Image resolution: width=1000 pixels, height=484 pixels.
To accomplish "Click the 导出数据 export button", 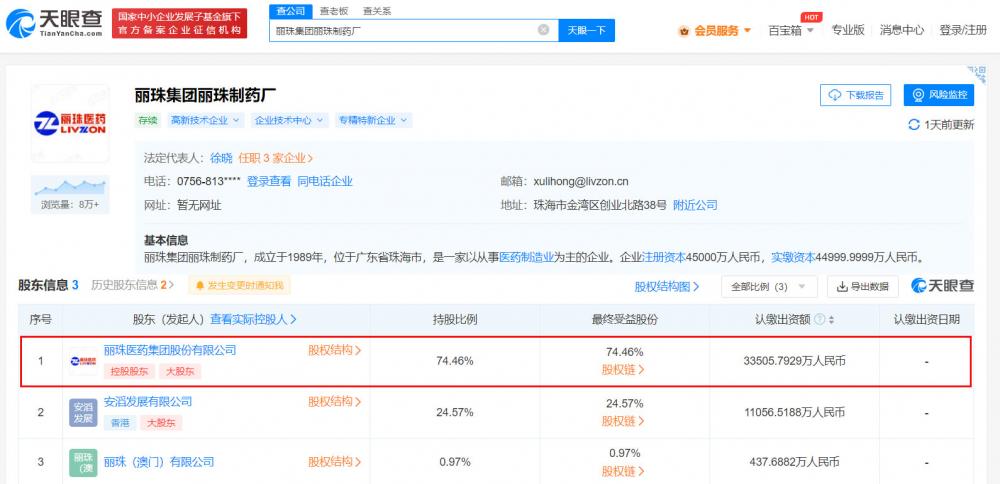I will coord(863,287).
